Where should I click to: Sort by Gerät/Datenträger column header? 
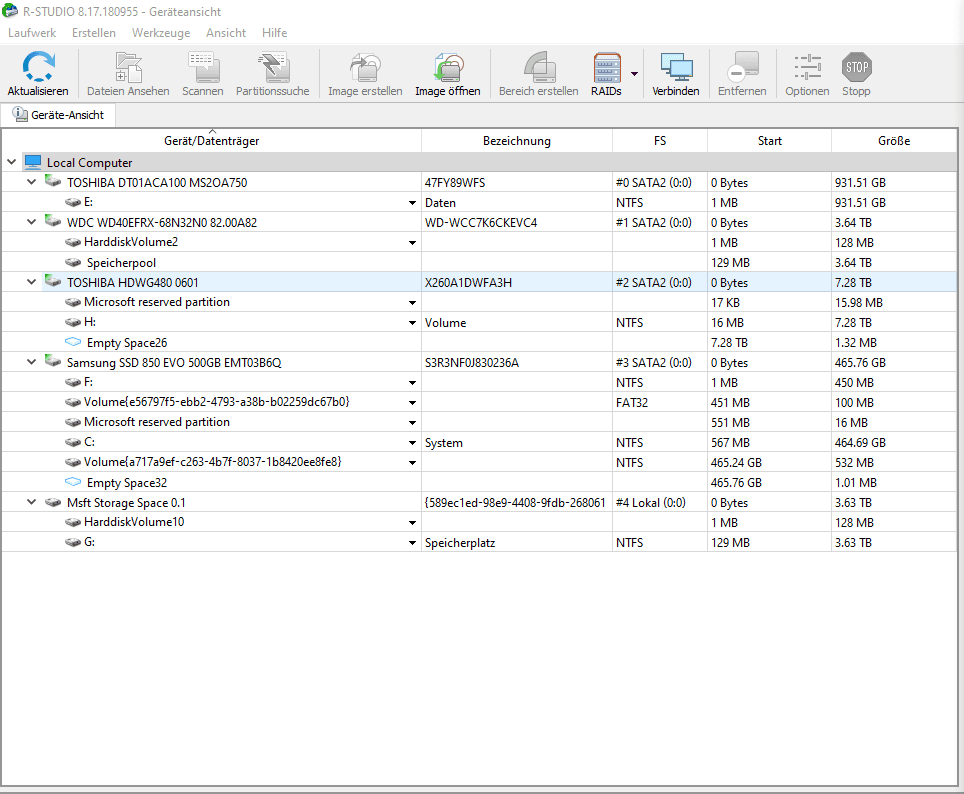(x=211, y=141)
